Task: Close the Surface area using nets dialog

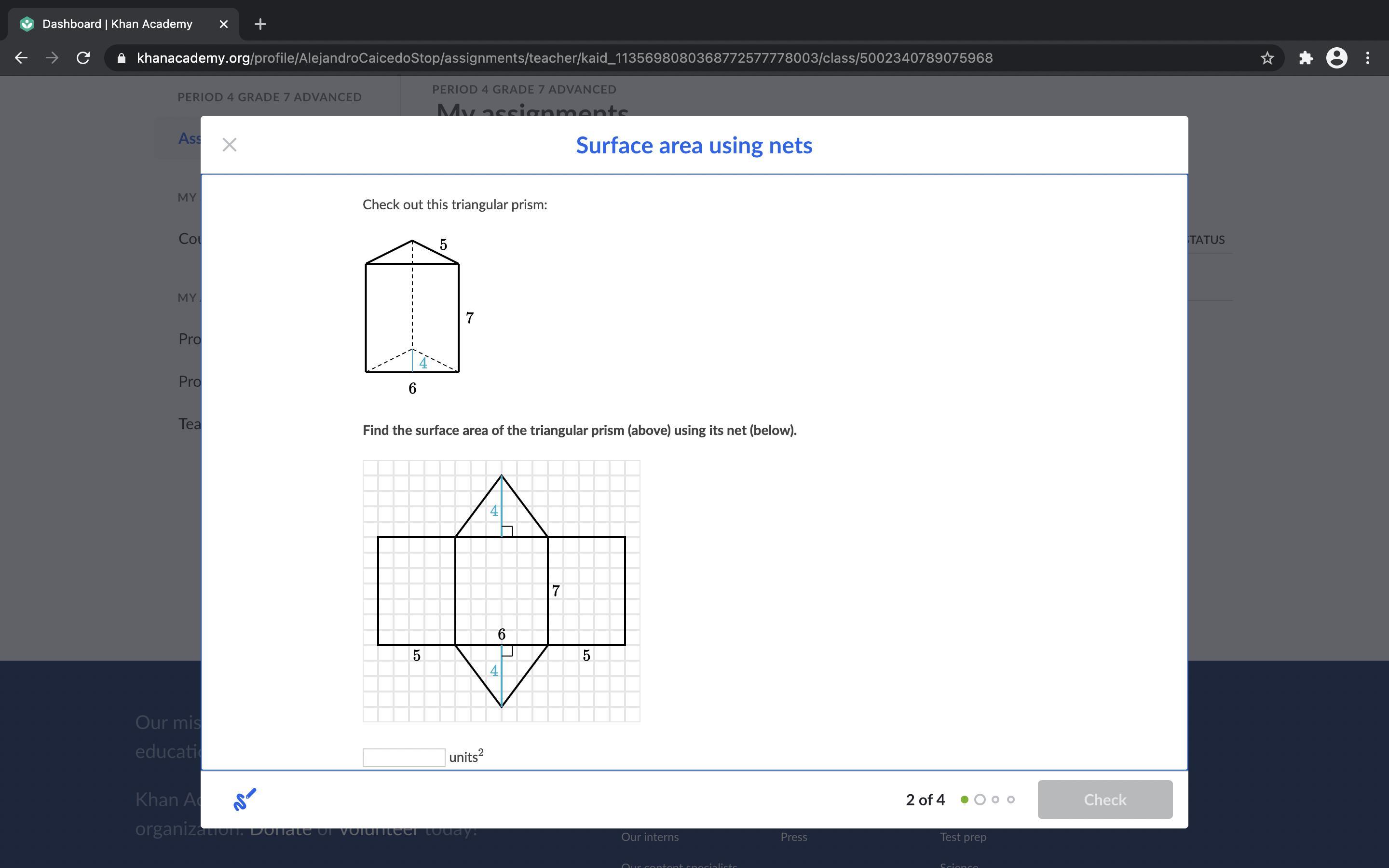Action: point(229,145)
